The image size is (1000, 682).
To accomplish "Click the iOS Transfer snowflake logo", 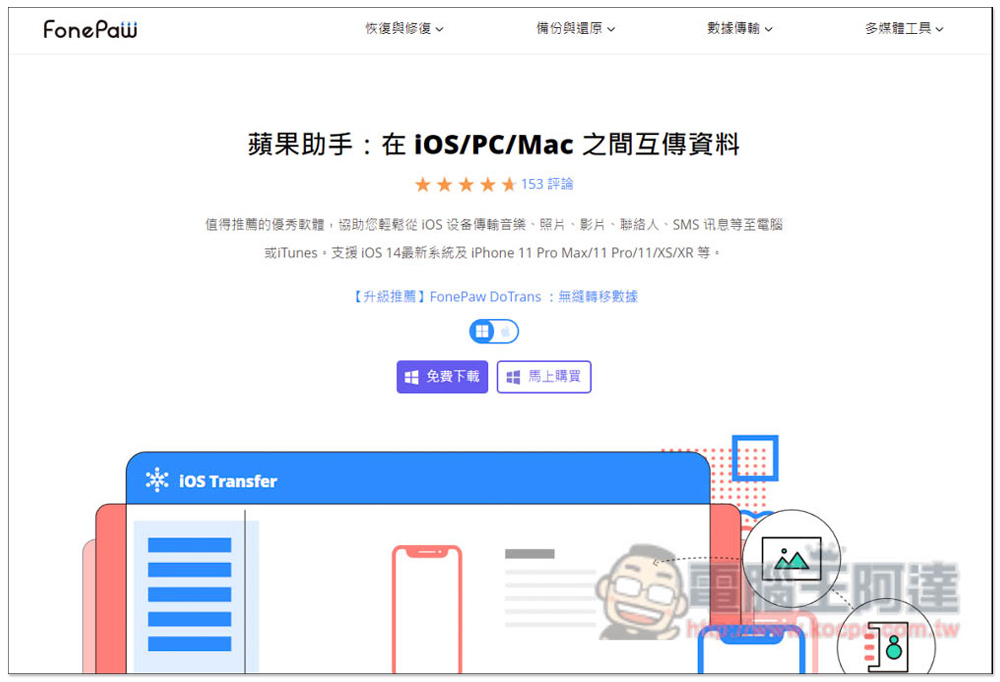I will tap(157, 481).
